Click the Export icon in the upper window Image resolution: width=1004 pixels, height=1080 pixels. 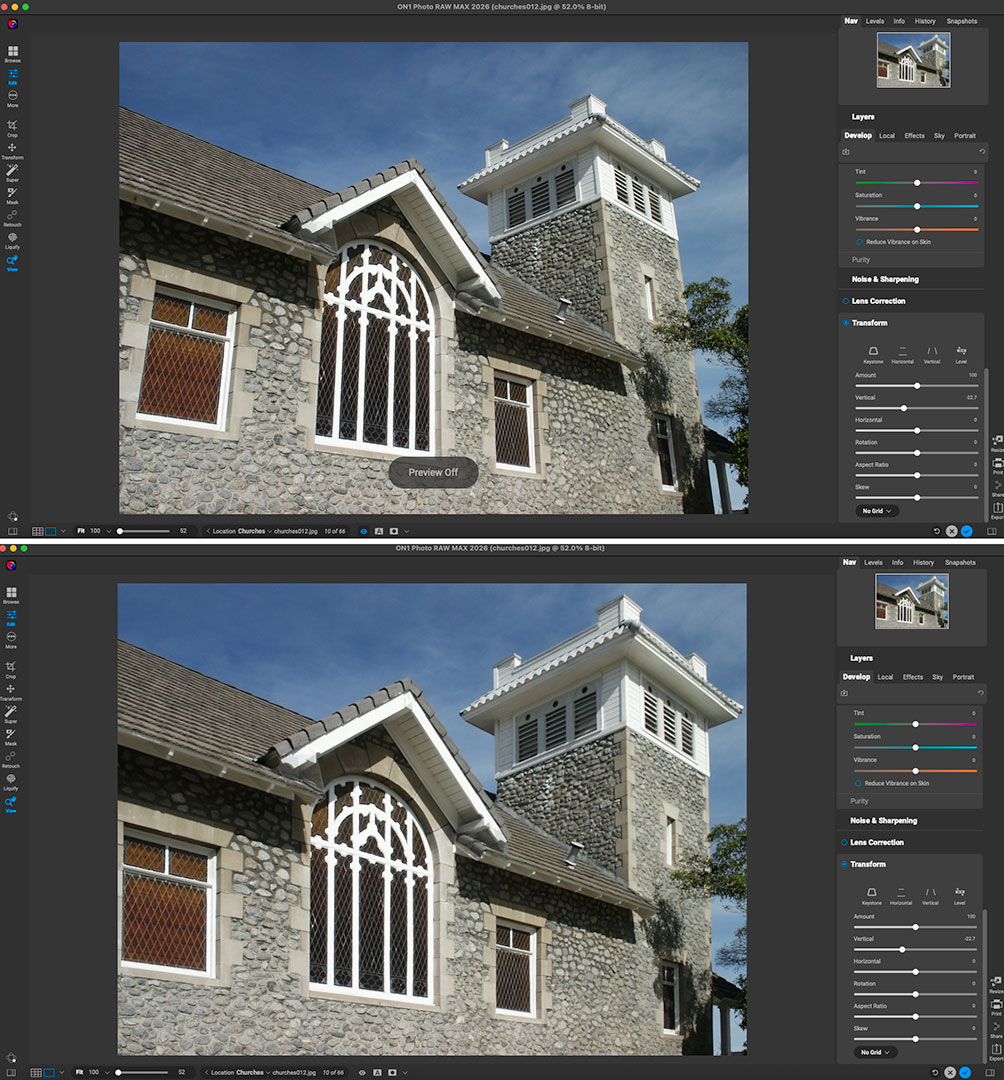(x=997, y=509)
